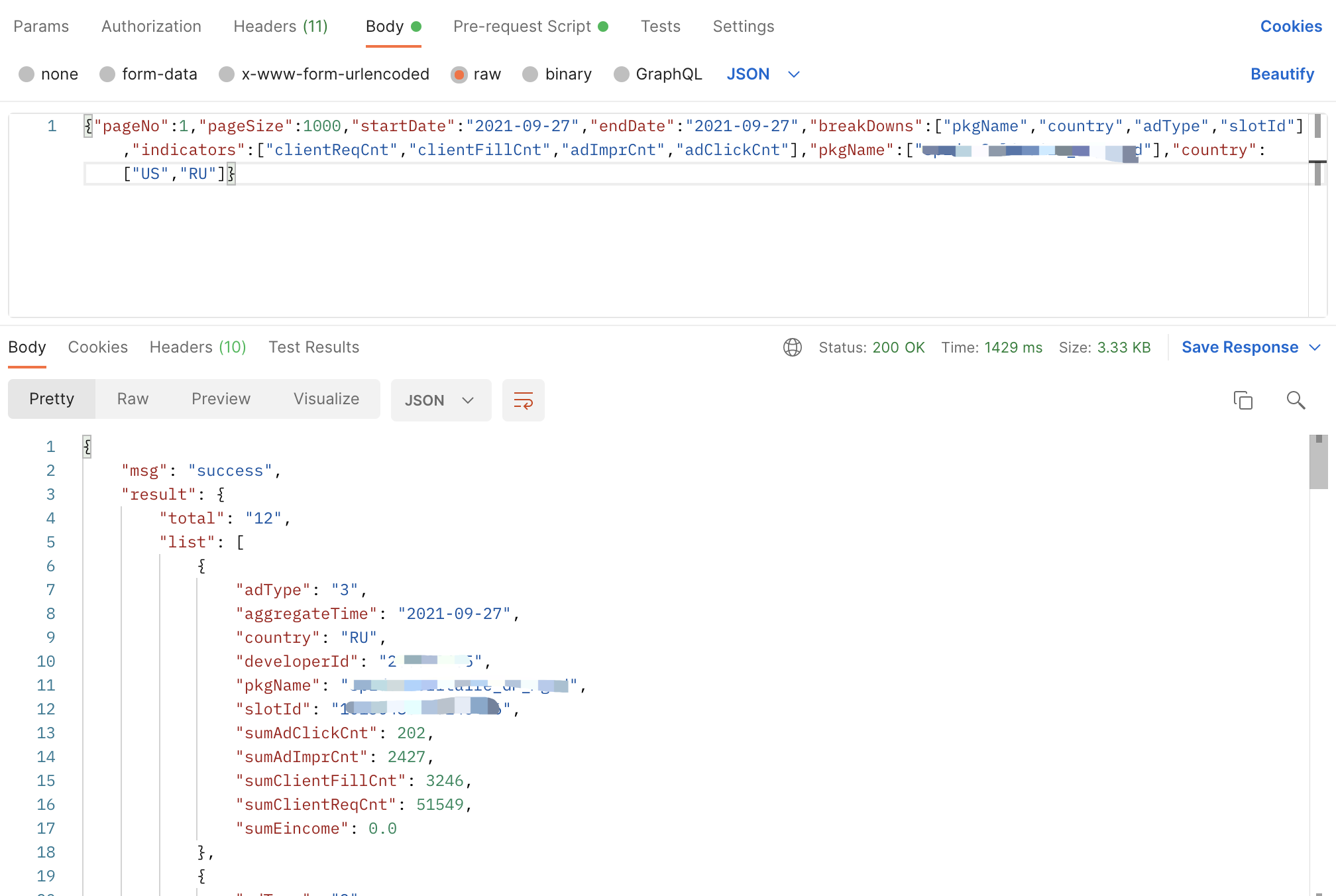This screenshot has height=896, width=1336.
Task: Expand the Save Response dropdown arrow
Action: [1315, 347]
